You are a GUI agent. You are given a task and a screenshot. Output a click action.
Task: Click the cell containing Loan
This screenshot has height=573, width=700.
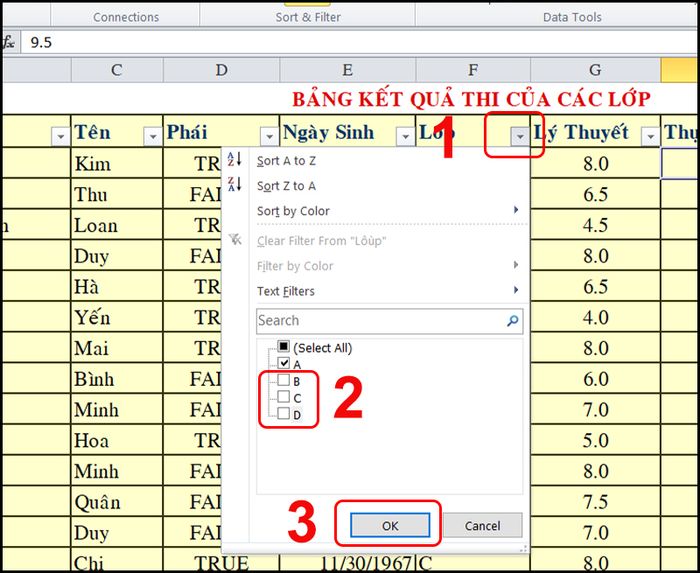[x=117, y=225]
